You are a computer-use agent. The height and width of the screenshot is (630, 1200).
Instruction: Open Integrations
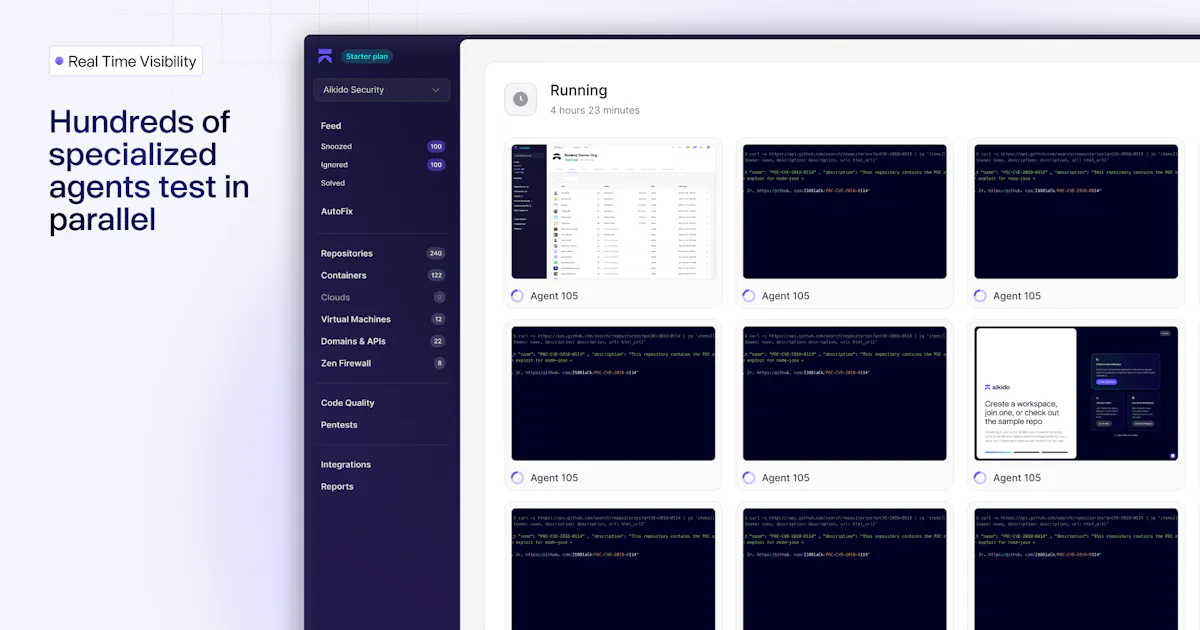coord(346,465)
